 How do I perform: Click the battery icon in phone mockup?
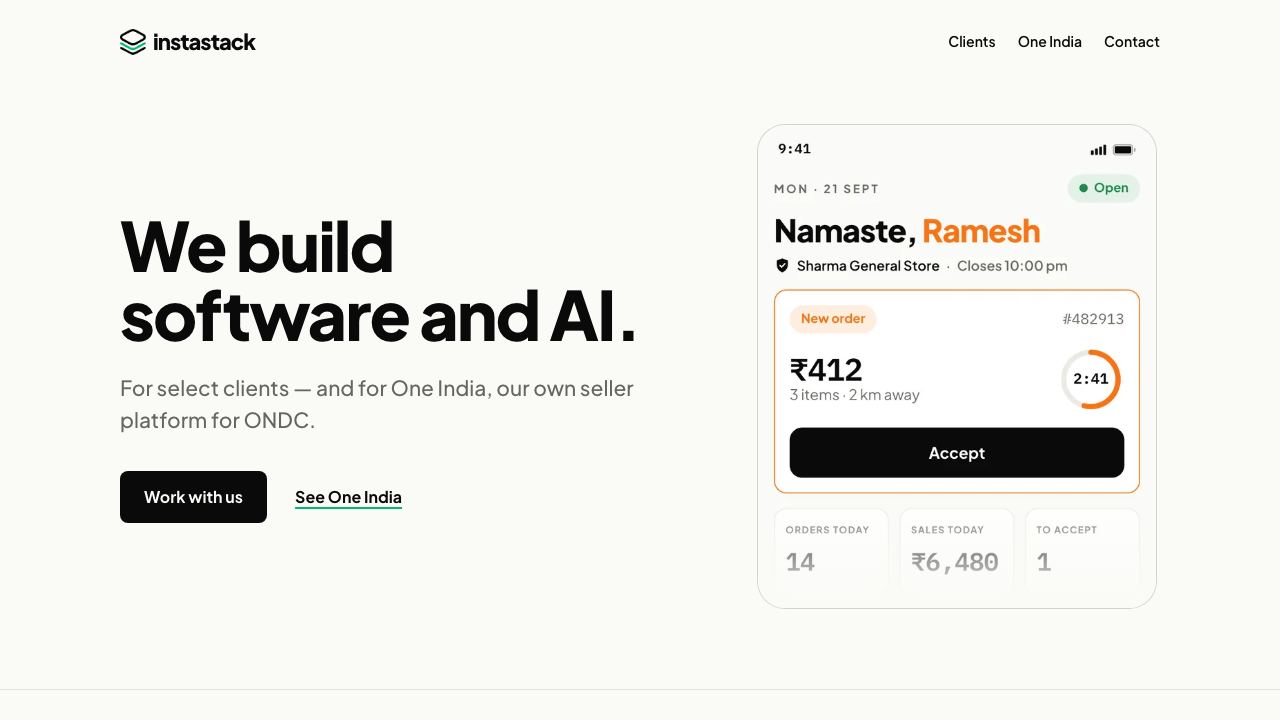click(x=1124, y=150)
